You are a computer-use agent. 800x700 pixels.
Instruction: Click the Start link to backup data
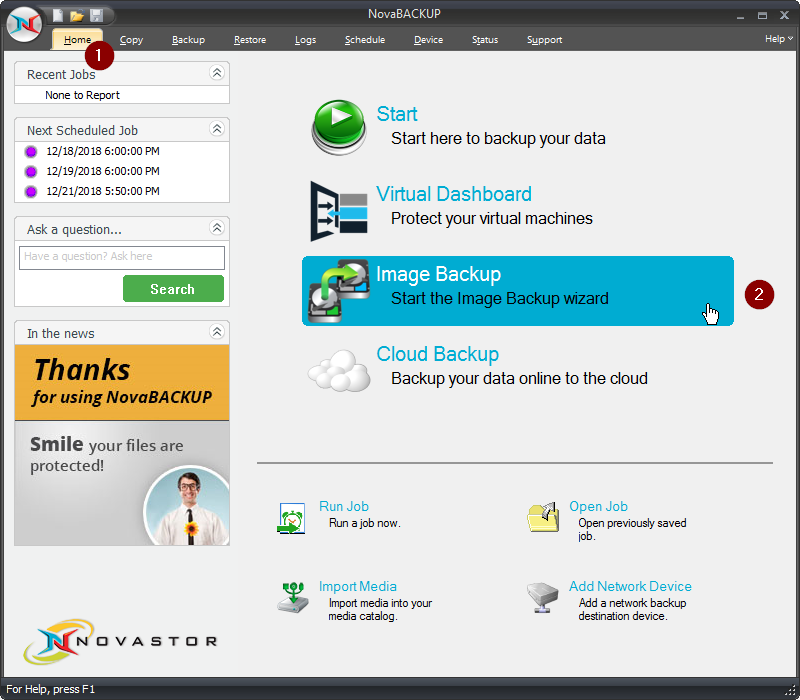397,114
